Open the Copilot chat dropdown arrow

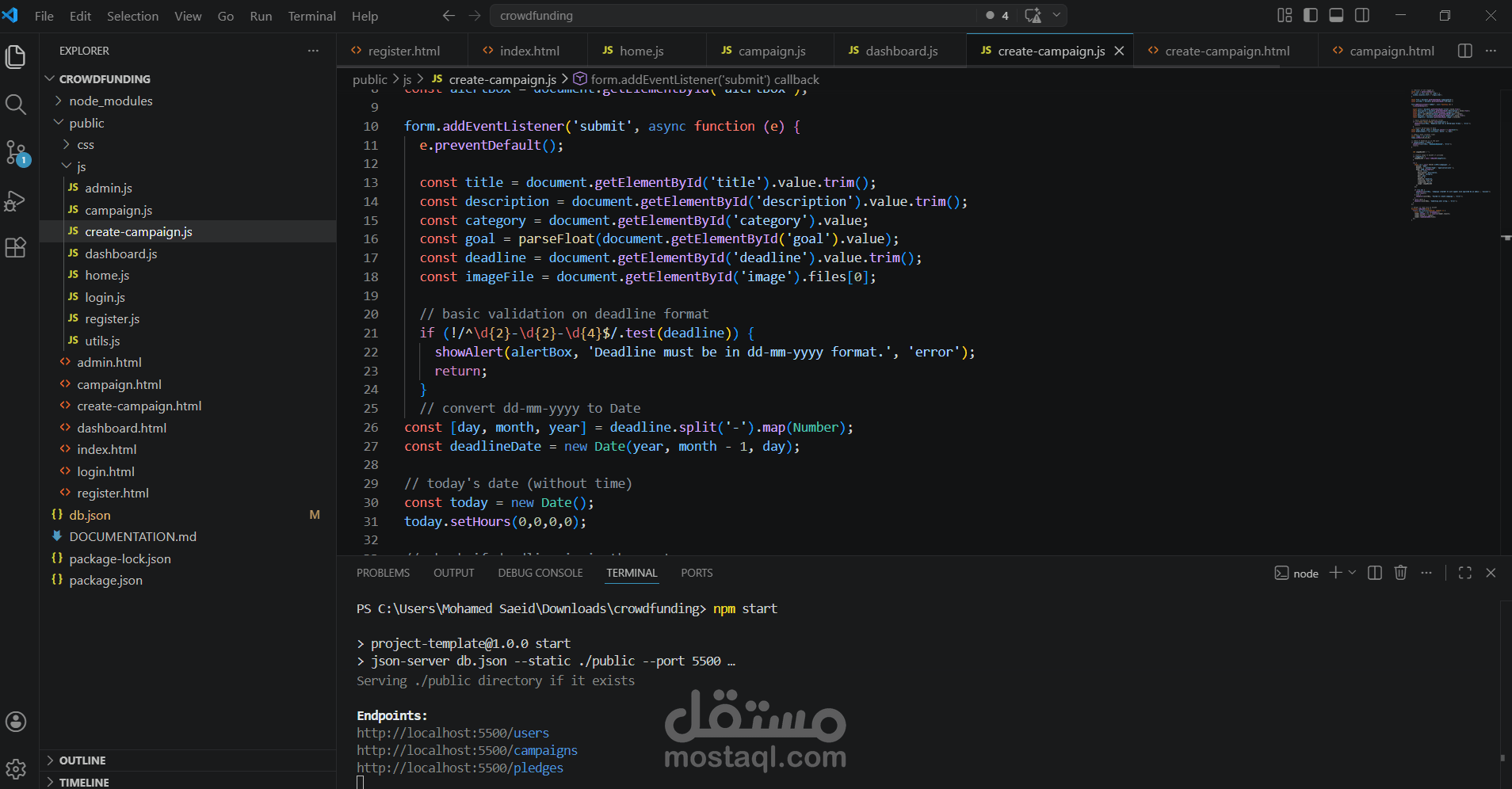(x=1056, y=16)
